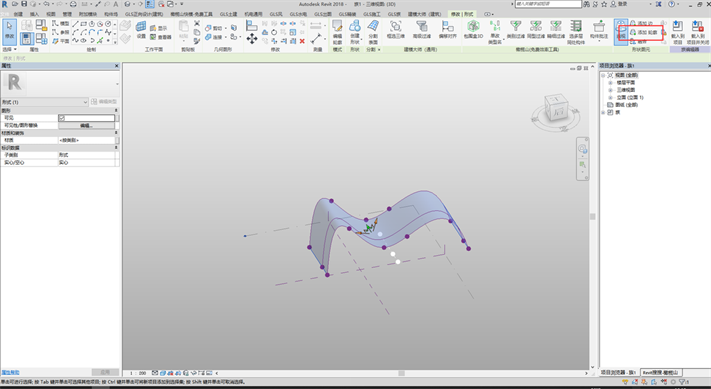Switch to the Insert ribbon tab

click(34, 14)
